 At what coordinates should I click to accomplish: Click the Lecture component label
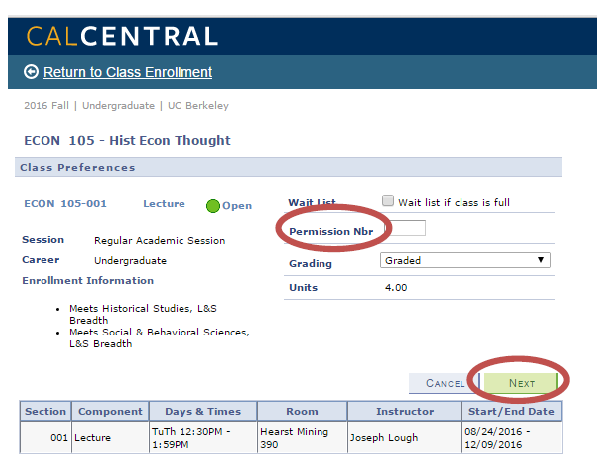point(164,204)
